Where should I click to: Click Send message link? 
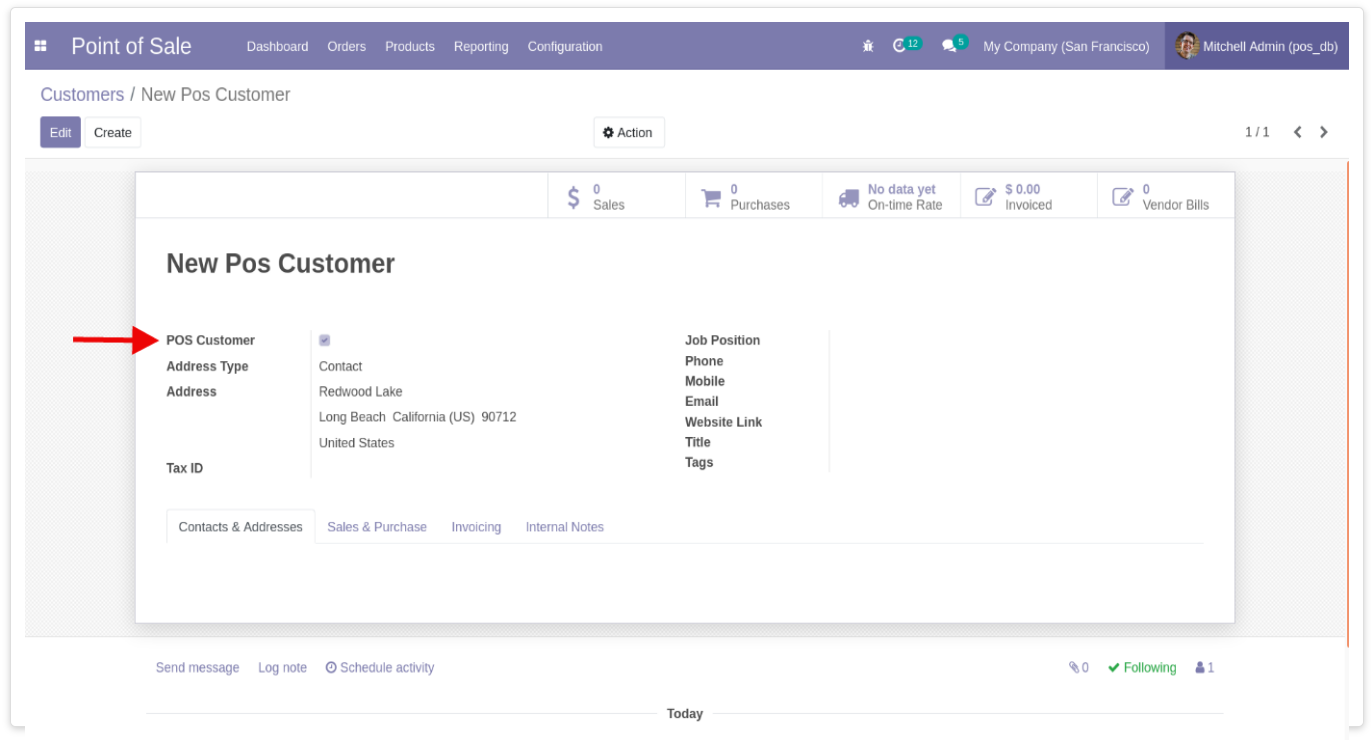click(x=197, y=668)
